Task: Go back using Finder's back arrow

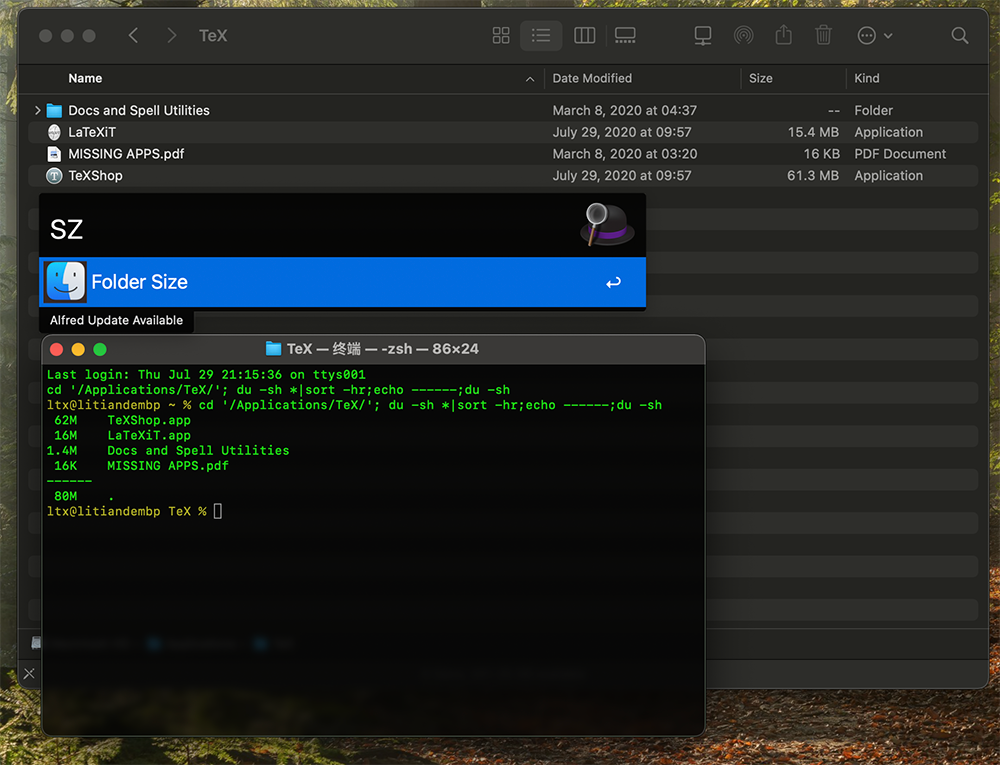Action: (134, 36)
